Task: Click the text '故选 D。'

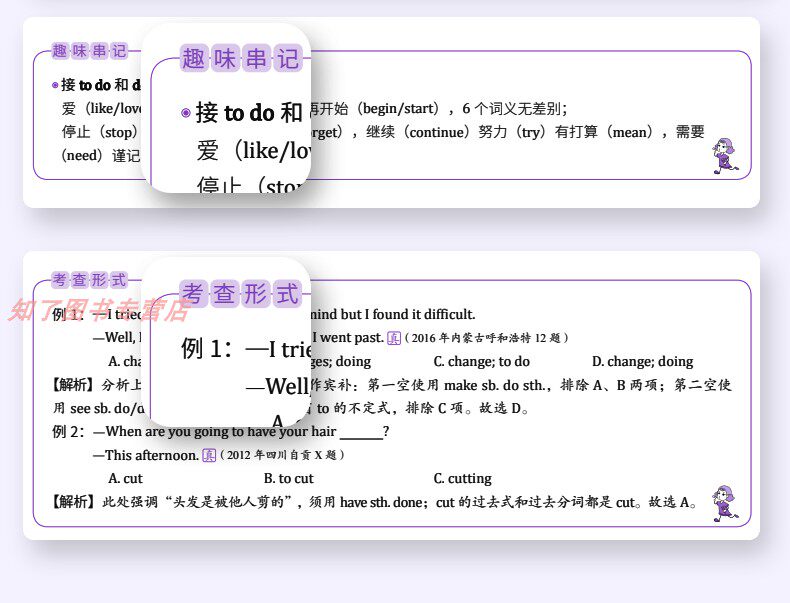Action: (x=504, y=408)
